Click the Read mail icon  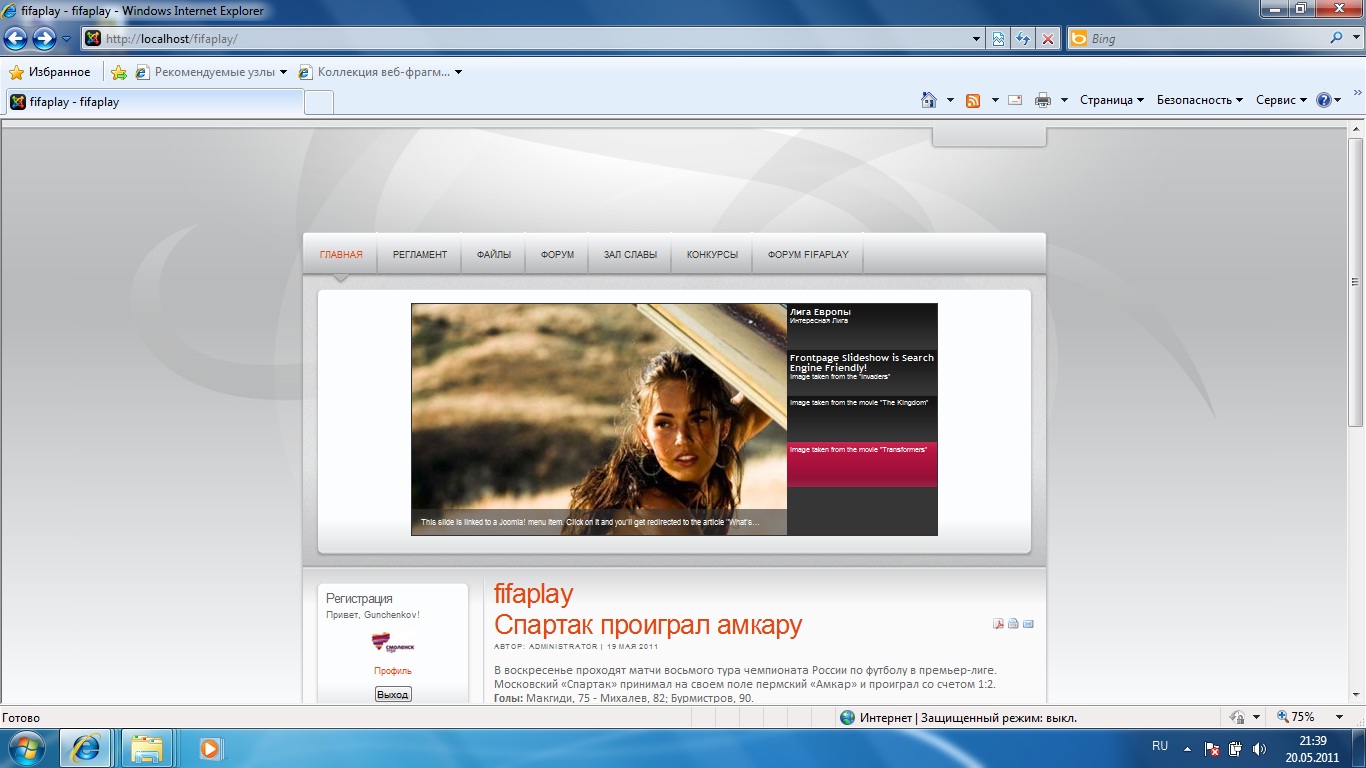pos(1015,100)
